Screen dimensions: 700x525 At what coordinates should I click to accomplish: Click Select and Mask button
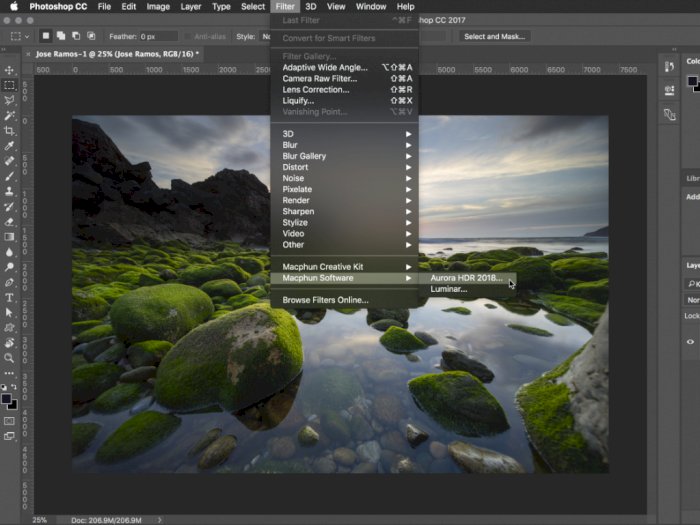click(x=495, y=37)
